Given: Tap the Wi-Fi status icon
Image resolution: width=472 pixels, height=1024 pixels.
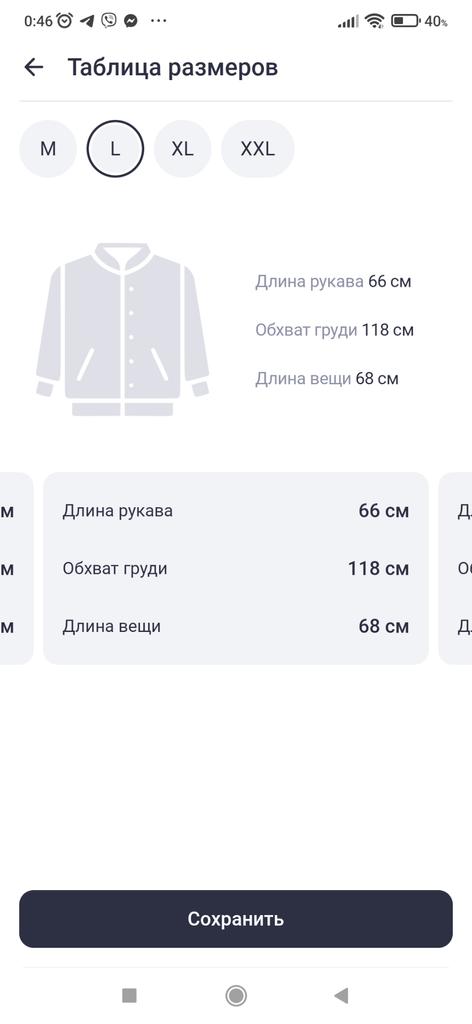Looking at the screenshot, I should (x=374, y=21).
